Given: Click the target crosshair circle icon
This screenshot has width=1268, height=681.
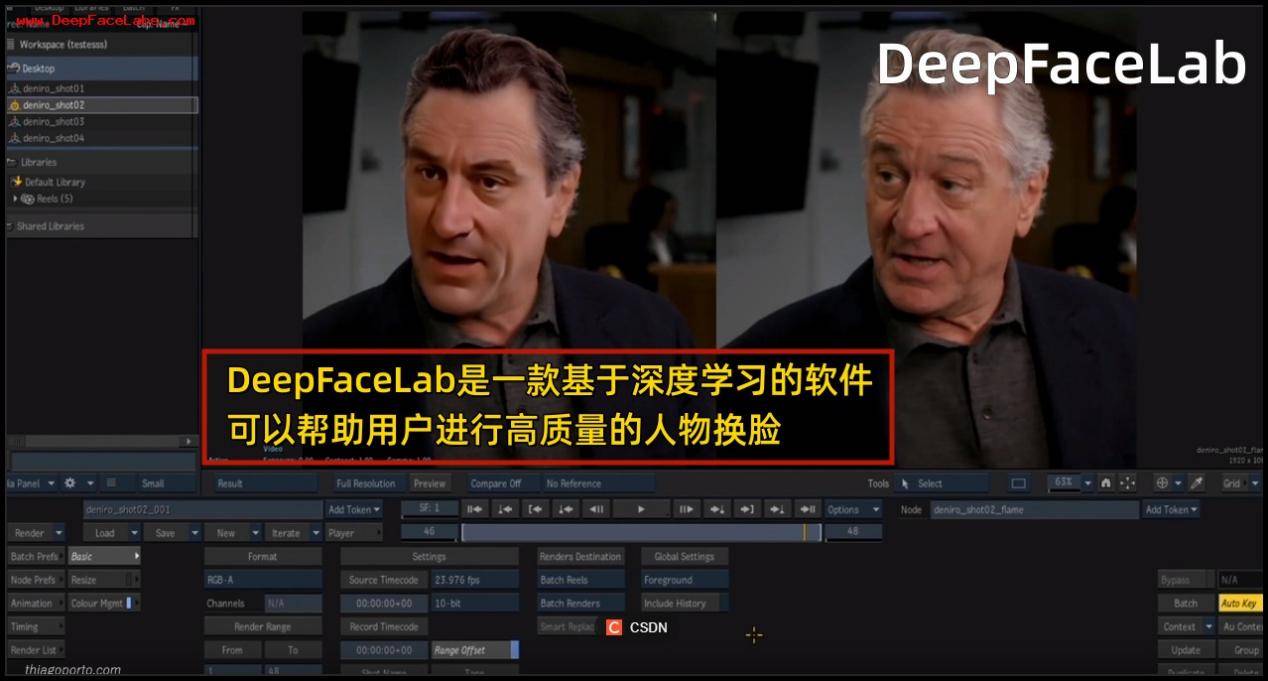Looking at the screenshot, I should click(x=1162, y=483).
